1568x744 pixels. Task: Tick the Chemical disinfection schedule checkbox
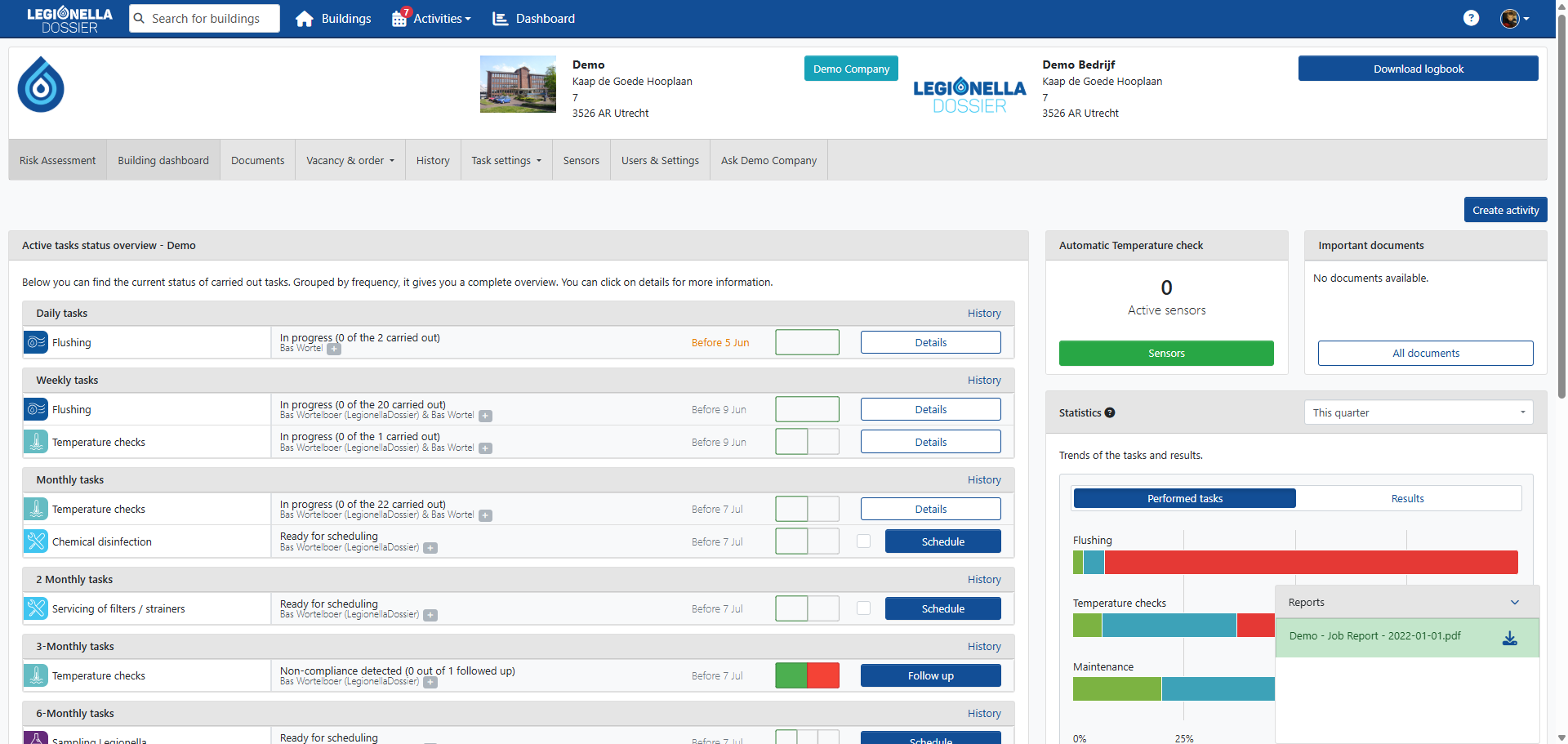pos(863,541)
